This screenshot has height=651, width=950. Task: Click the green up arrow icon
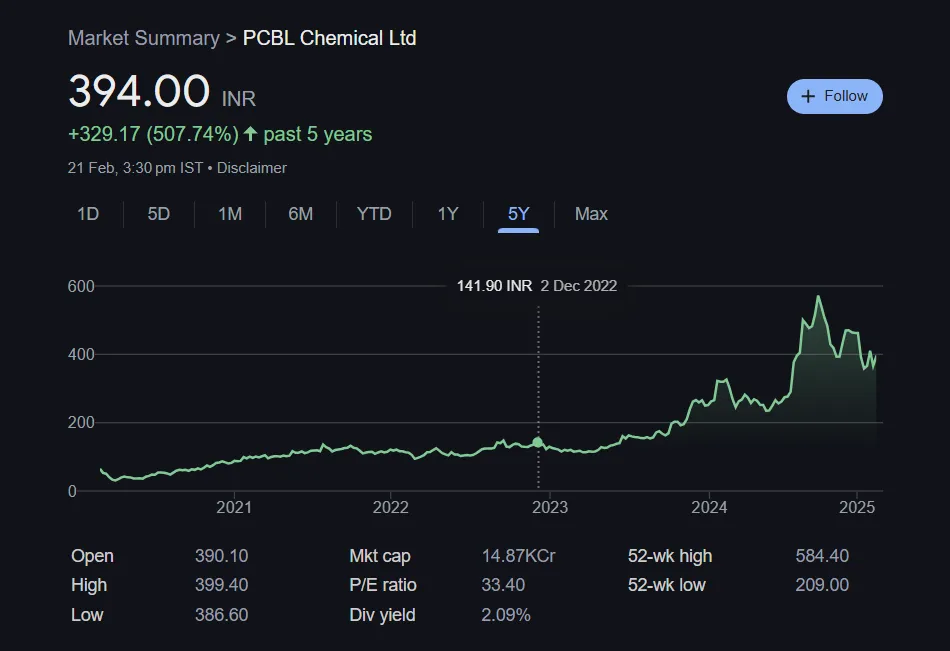(x=251, y=133)
